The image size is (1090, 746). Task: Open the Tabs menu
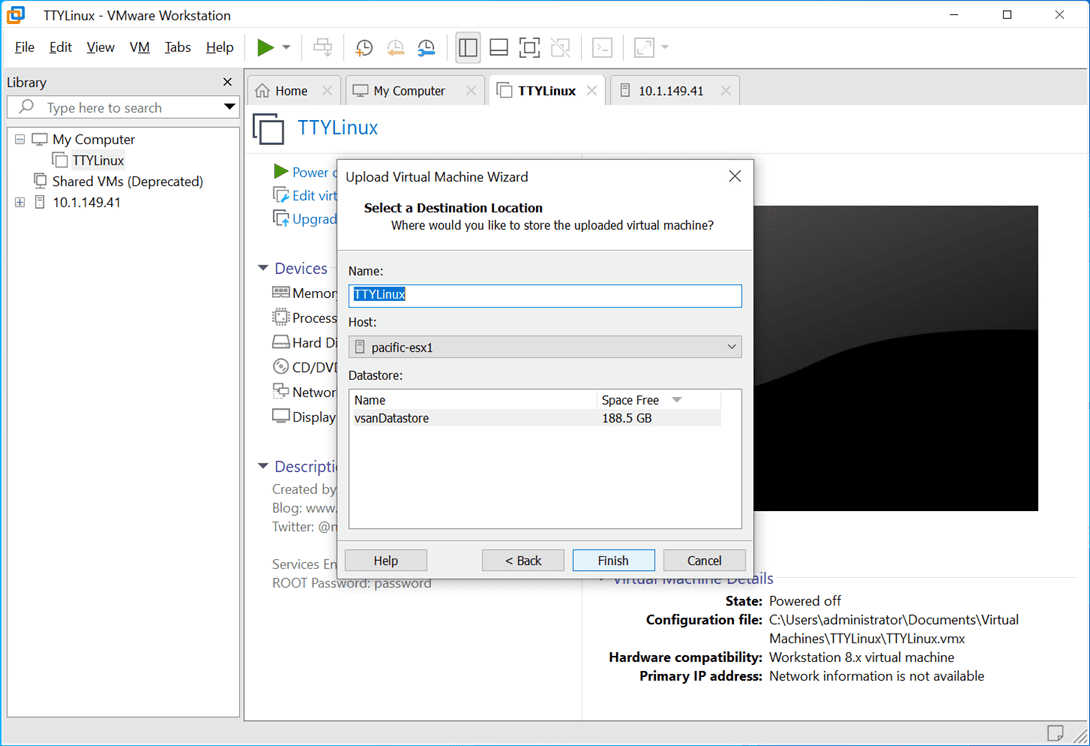(x=177, y=47)
